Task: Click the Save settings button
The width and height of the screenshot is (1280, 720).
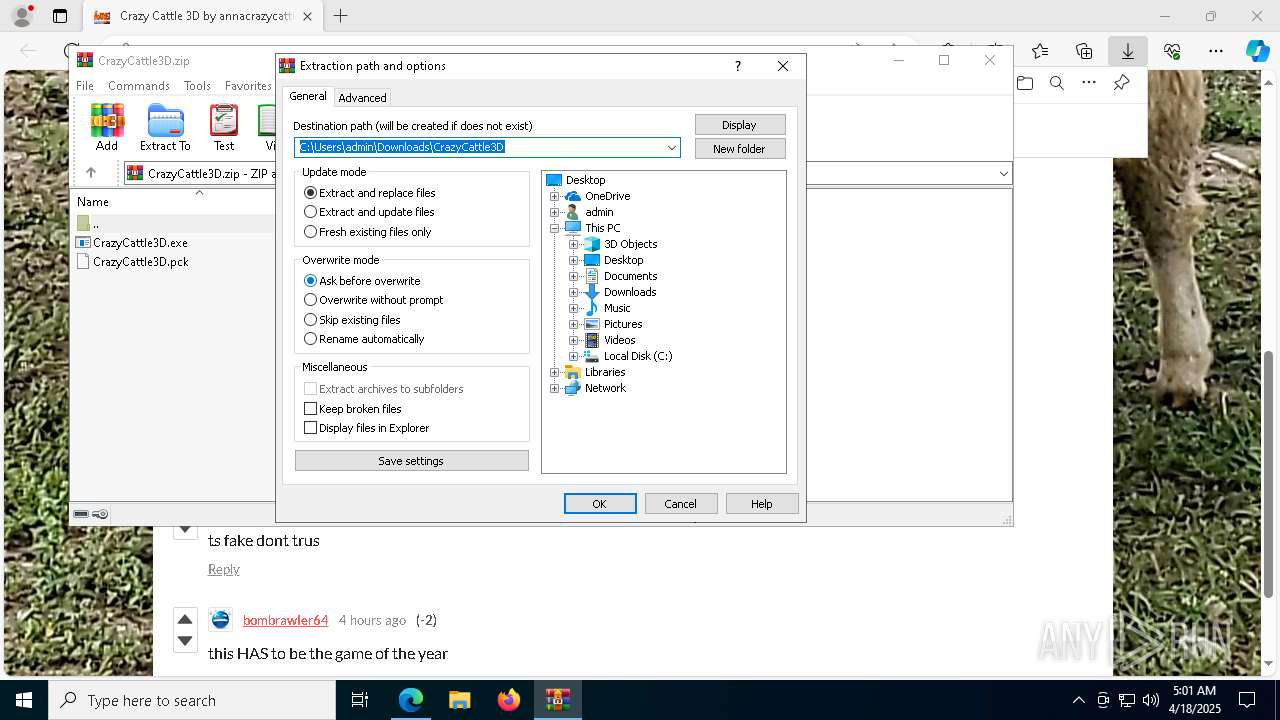Action: point(411,461)
